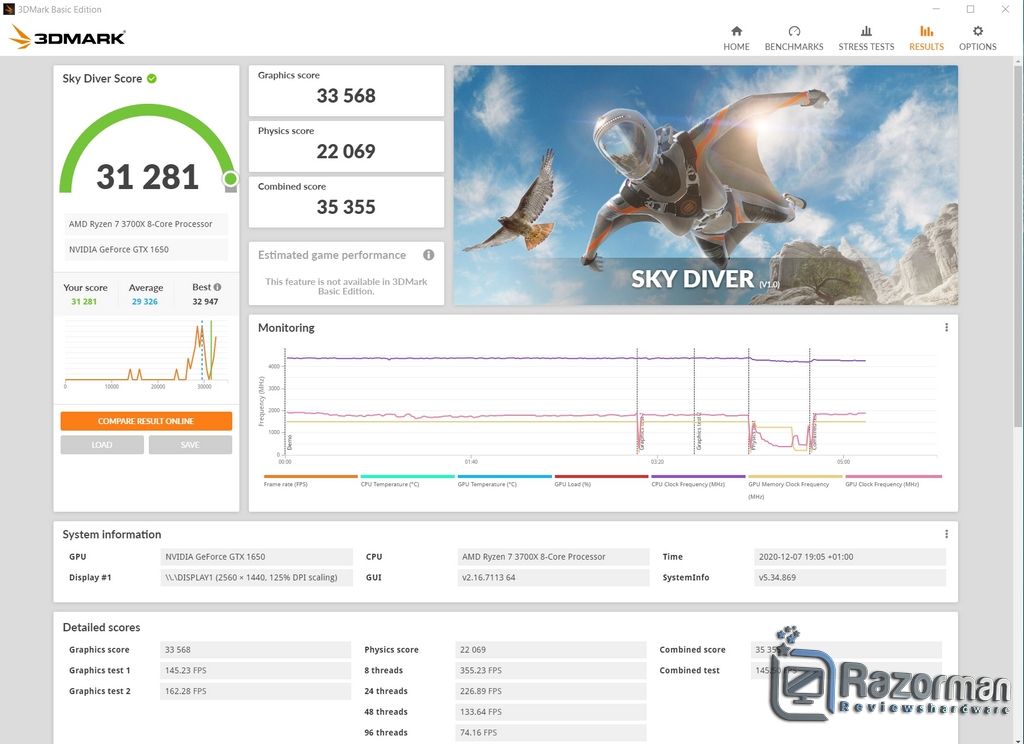Click the SystemInfo value v5.34.869

[850, 577]
